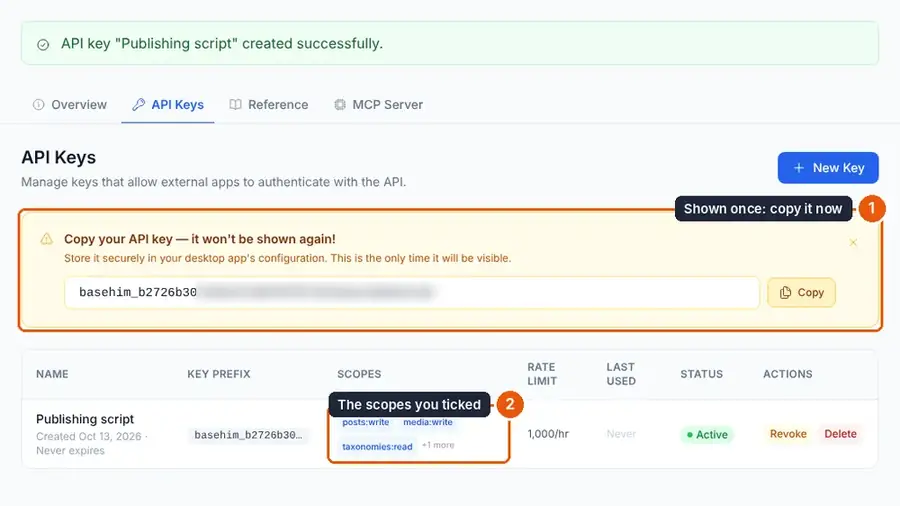Screen dimensions: 900x506
Task: Click the New Key button
Action: (x=828, y=168)
